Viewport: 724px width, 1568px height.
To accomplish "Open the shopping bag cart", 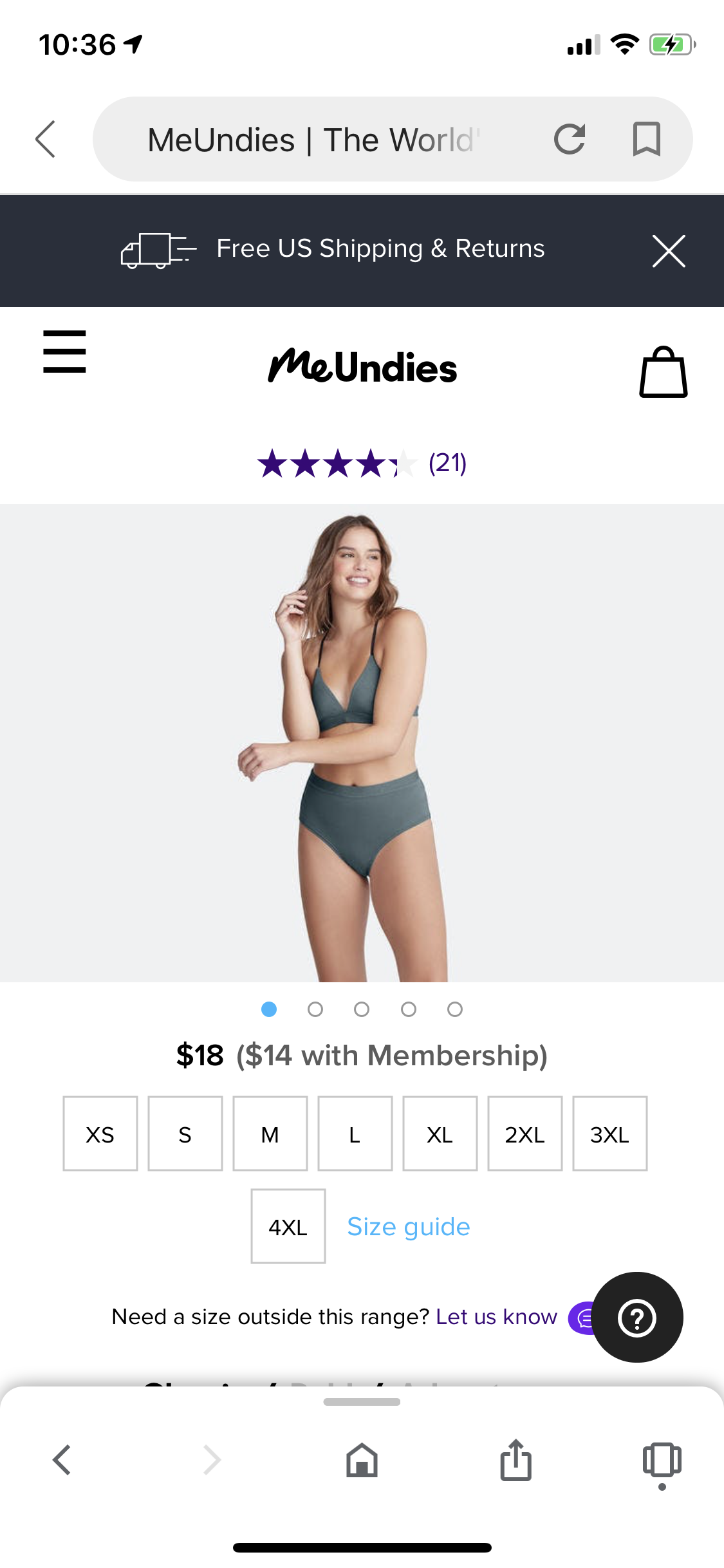I will pos(664,372).
